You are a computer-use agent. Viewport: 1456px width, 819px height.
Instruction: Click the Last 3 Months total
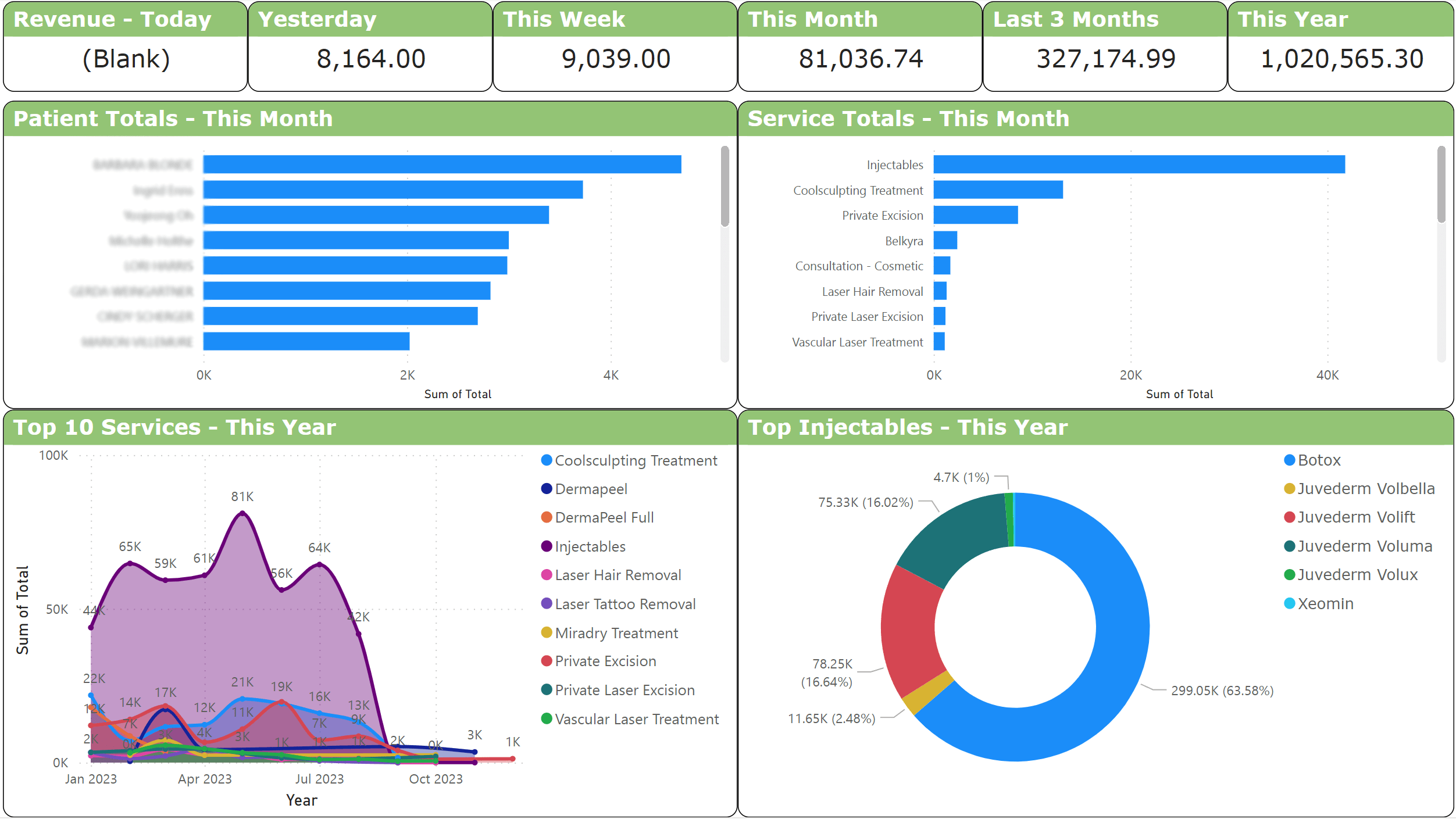coord(1106,58)
